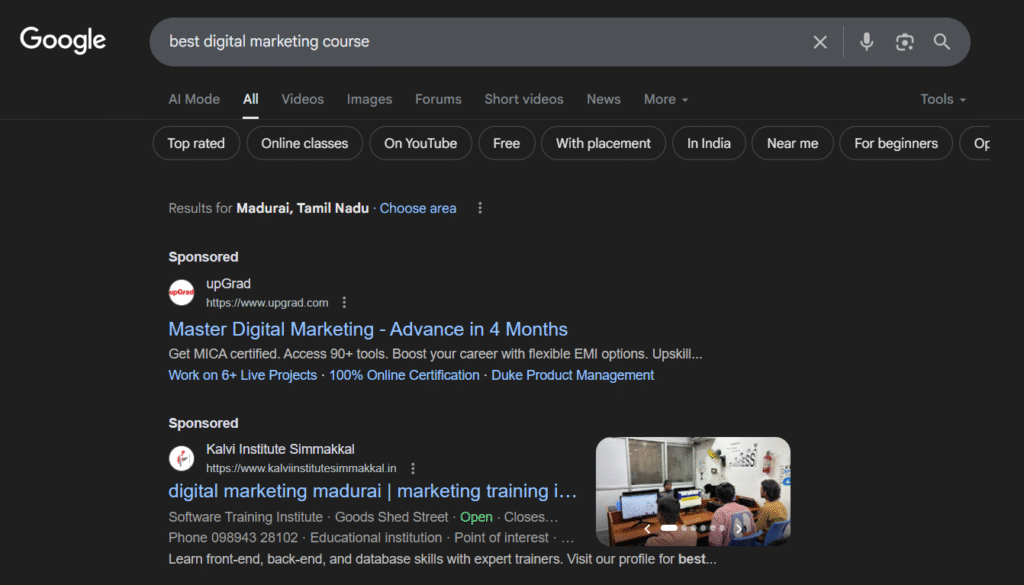Apply the With placement filter chip
1024x585 pixels.
click(603, 143)
